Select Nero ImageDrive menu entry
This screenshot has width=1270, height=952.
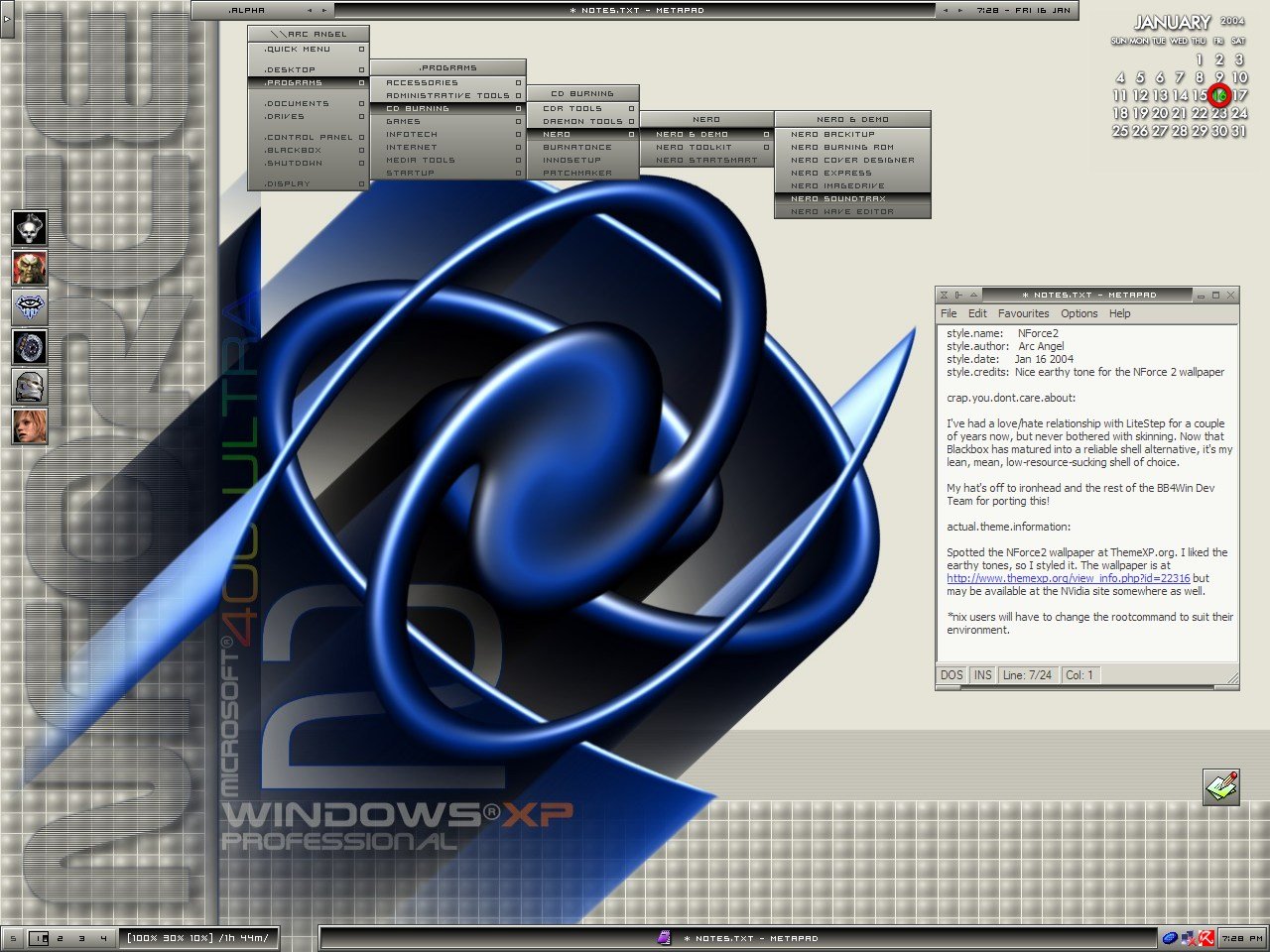[852, 185]
